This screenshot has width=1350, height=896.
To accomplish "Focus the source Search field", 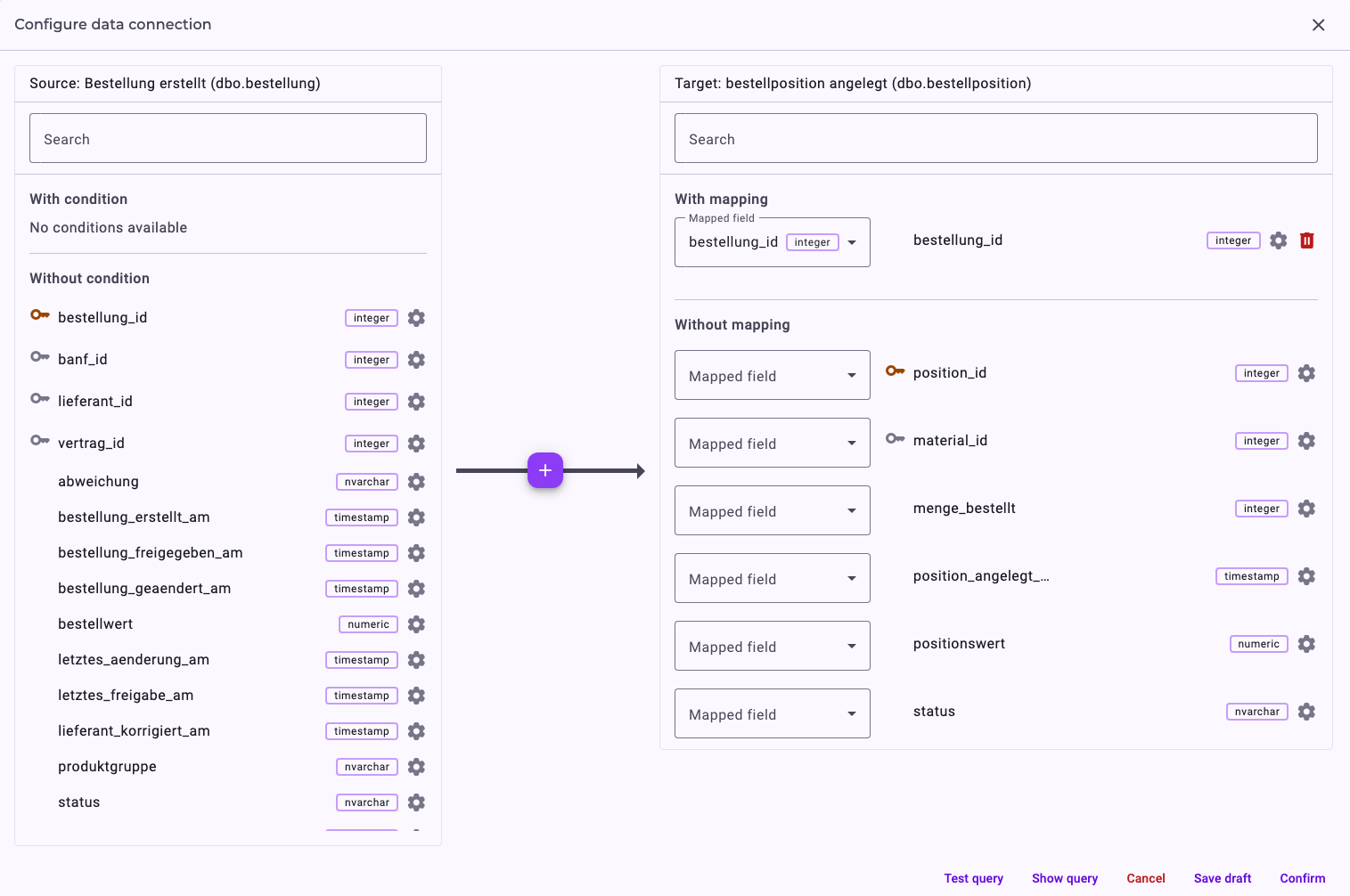I will [x=228, y=138].
